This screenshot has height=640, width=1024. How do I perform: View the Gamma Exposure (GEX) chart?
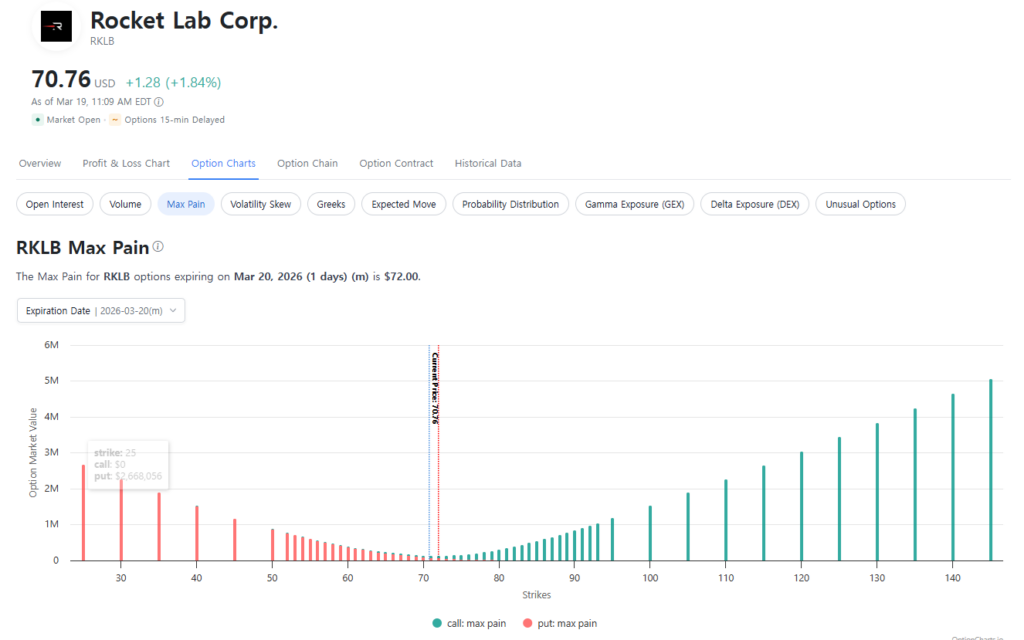tap(634, 204)
